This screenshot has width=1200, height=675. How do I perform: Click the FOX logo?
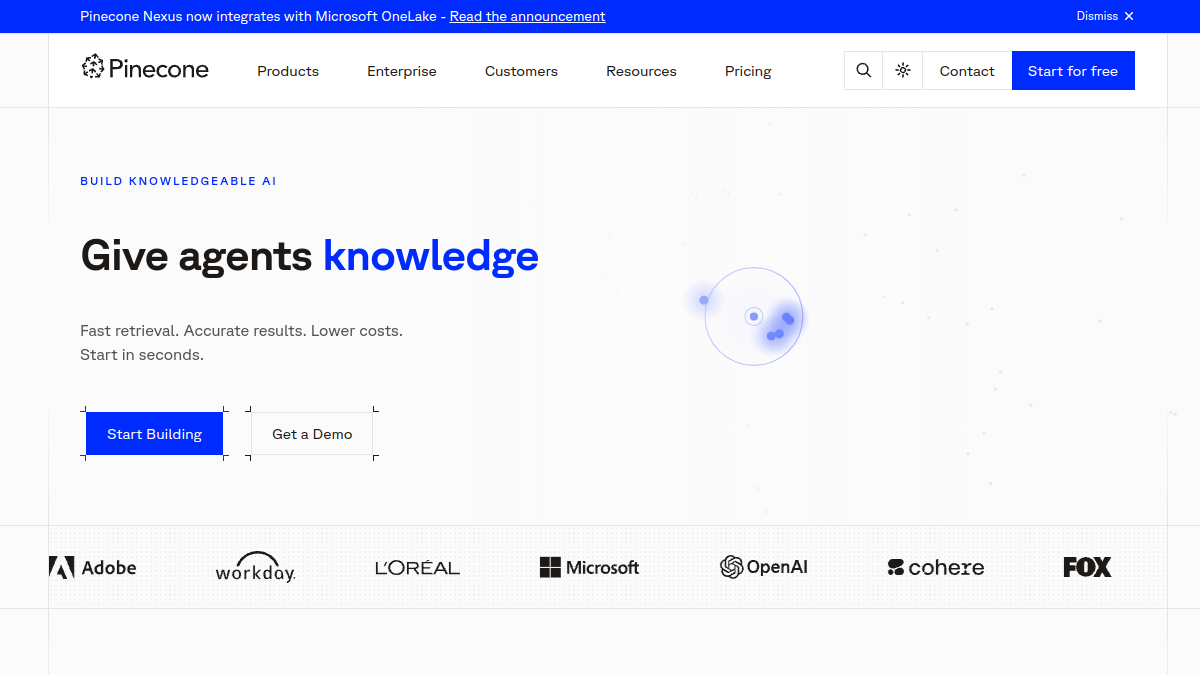point(1087,567)
